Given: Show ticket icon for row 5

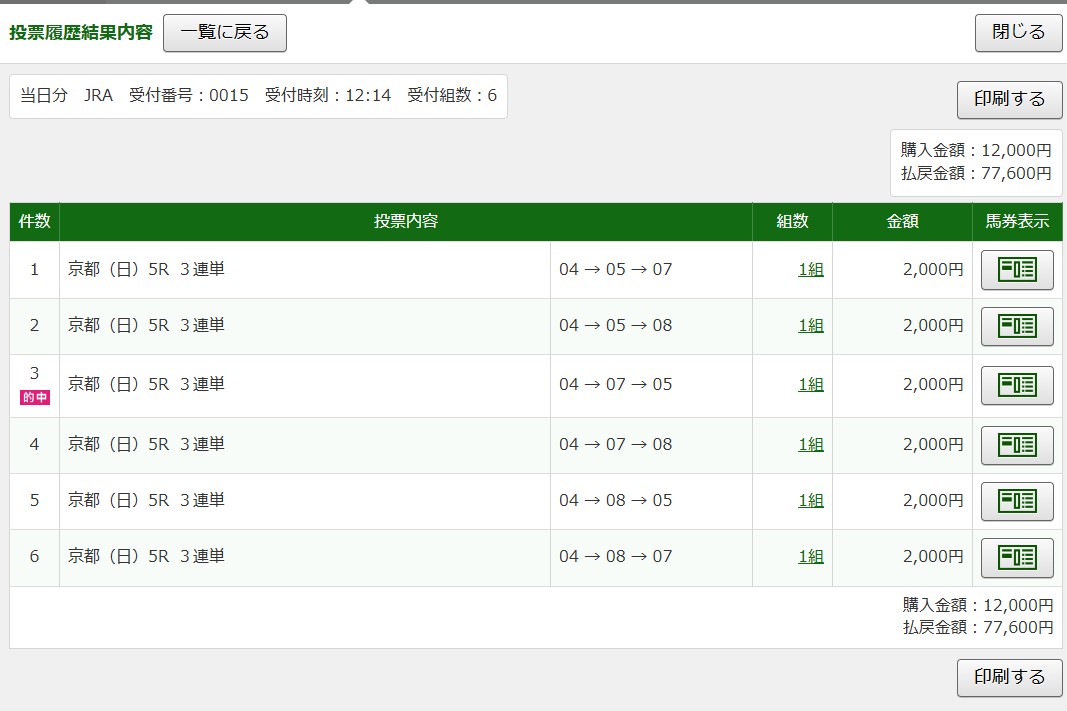Looking at the screenshot, I should tap(1017, 501).
